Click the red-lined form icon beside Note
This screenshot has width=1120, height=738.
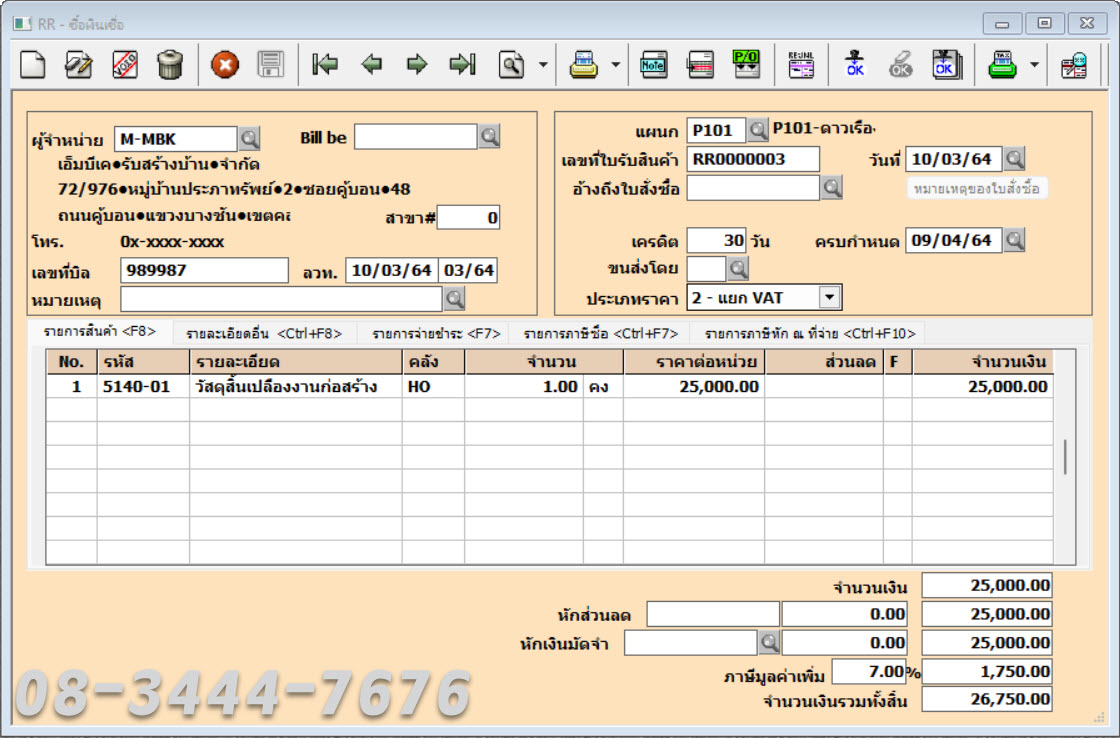click(700, 65)
